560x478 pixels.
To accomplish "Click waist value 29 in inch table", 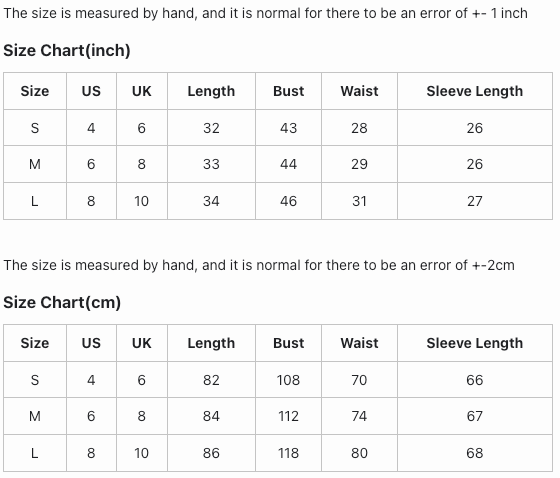I will point(359,164).
